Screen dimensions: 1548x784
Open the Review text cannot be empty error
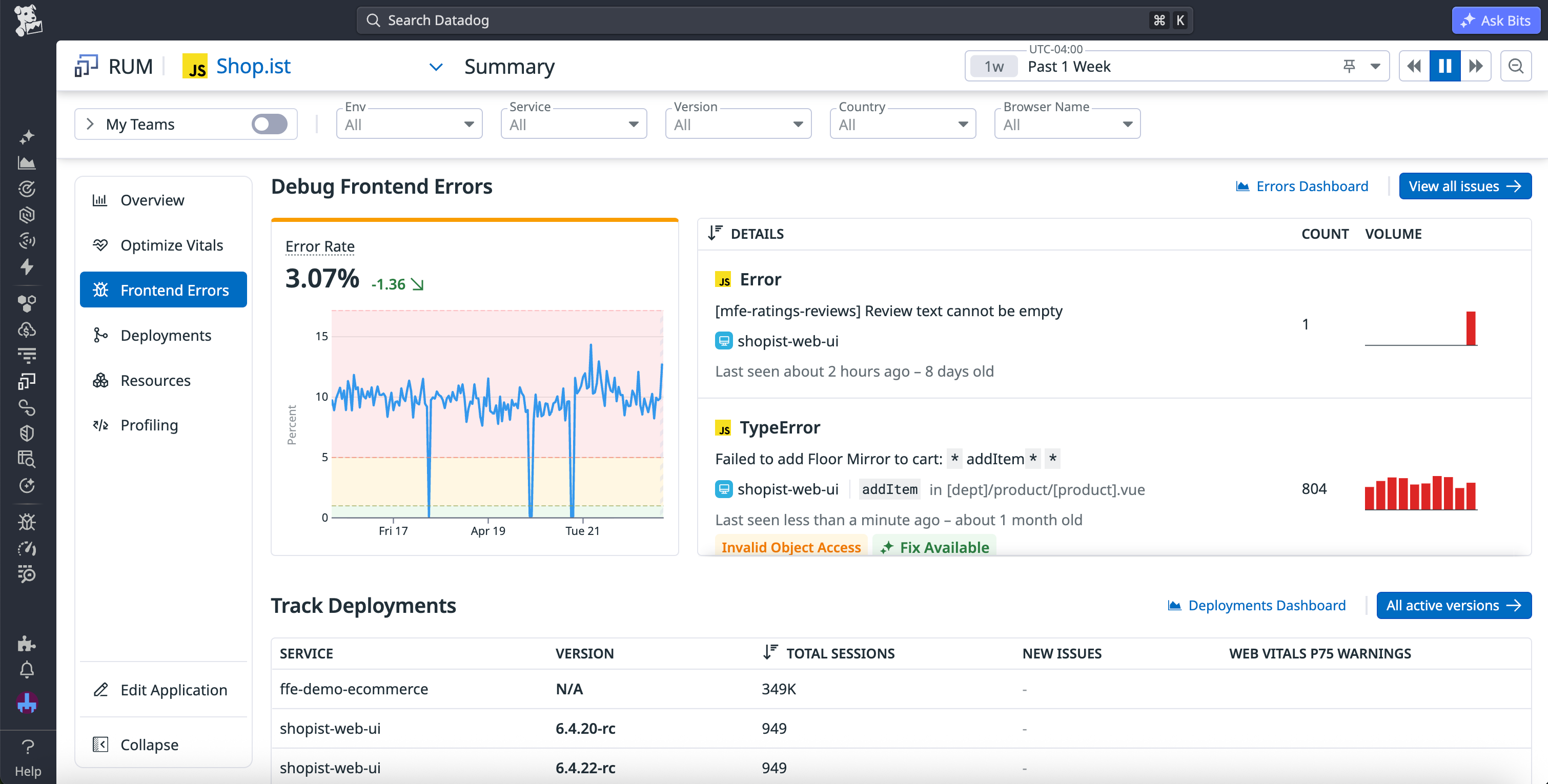pos(1114,324)
